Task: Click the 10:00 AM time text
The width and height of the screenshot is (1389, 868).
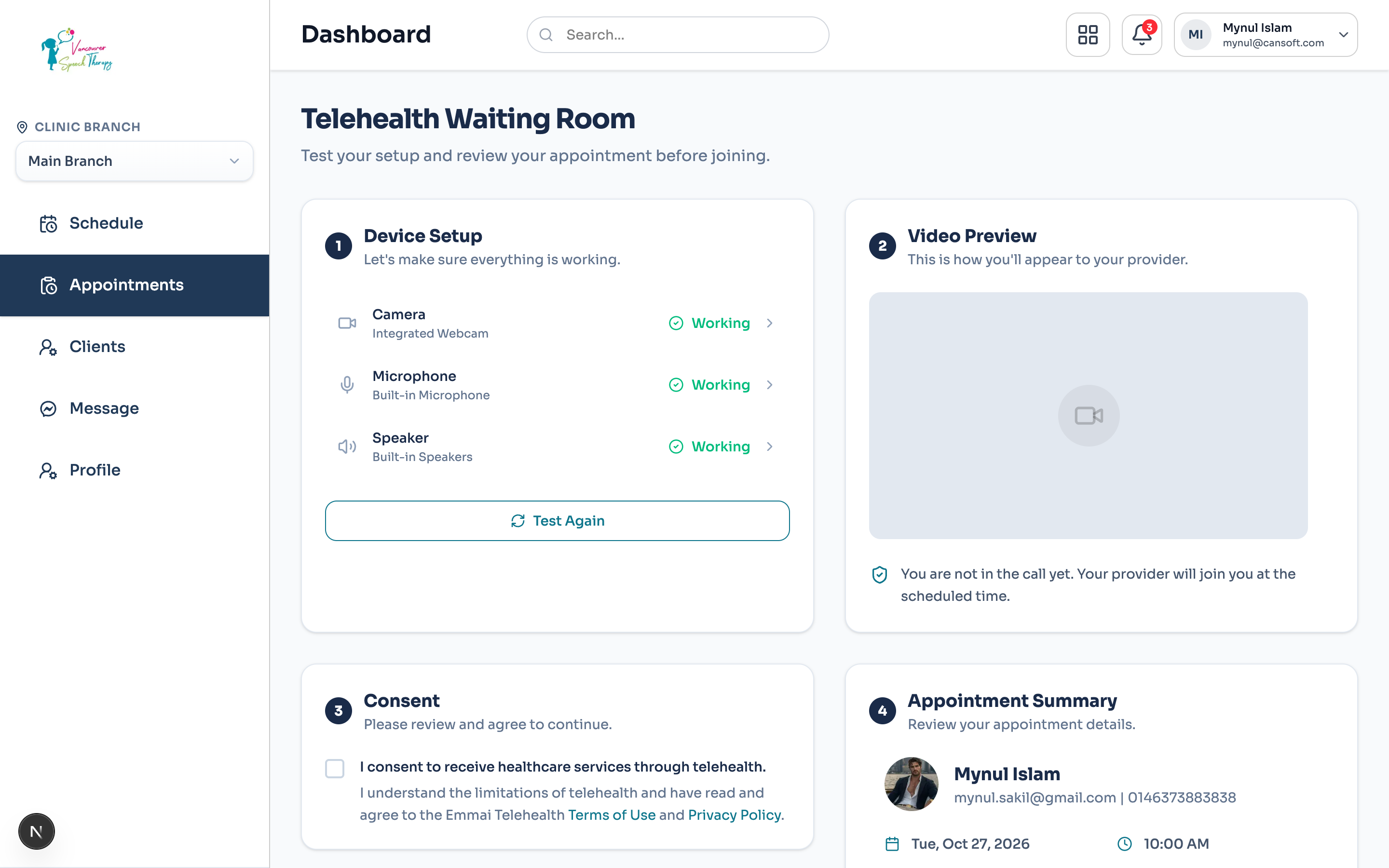Action: (x=1176, y=844)
